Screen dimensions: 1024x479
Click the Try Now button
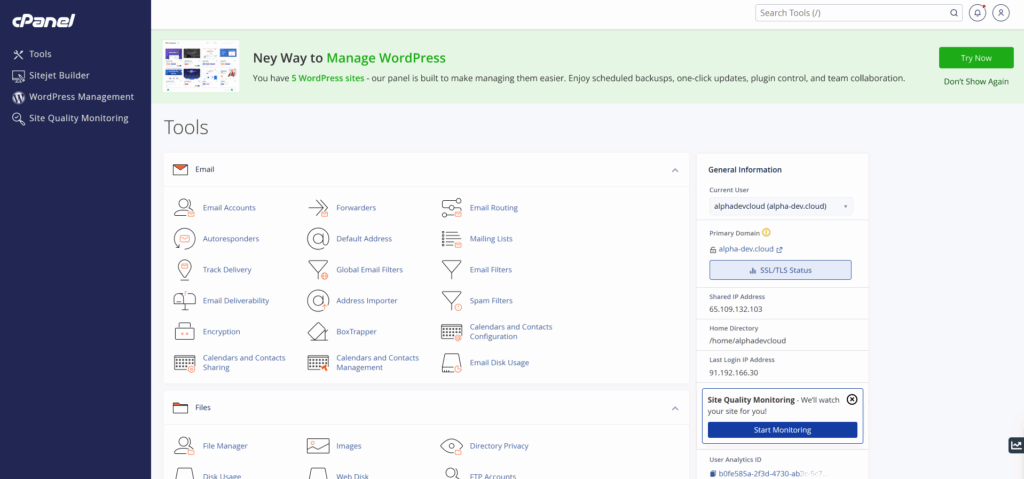(x=976, y=58)
